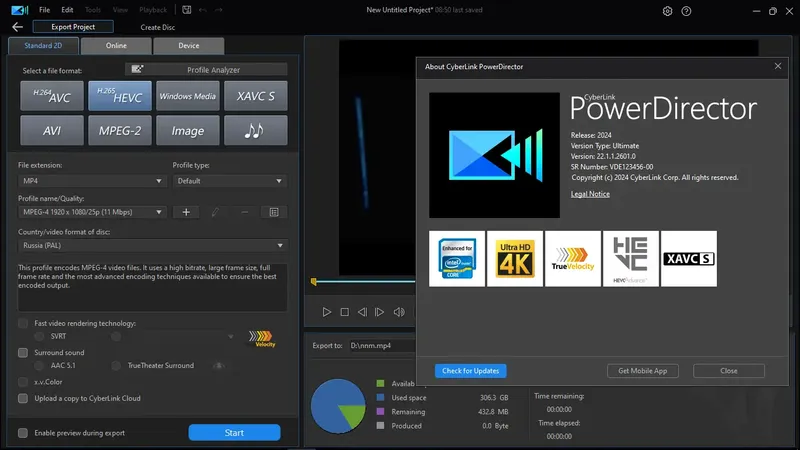The height and width of the screenshot is (450, 800).
Task: Click the PowerDirector app logo in title bar
Action: point(19,10)
